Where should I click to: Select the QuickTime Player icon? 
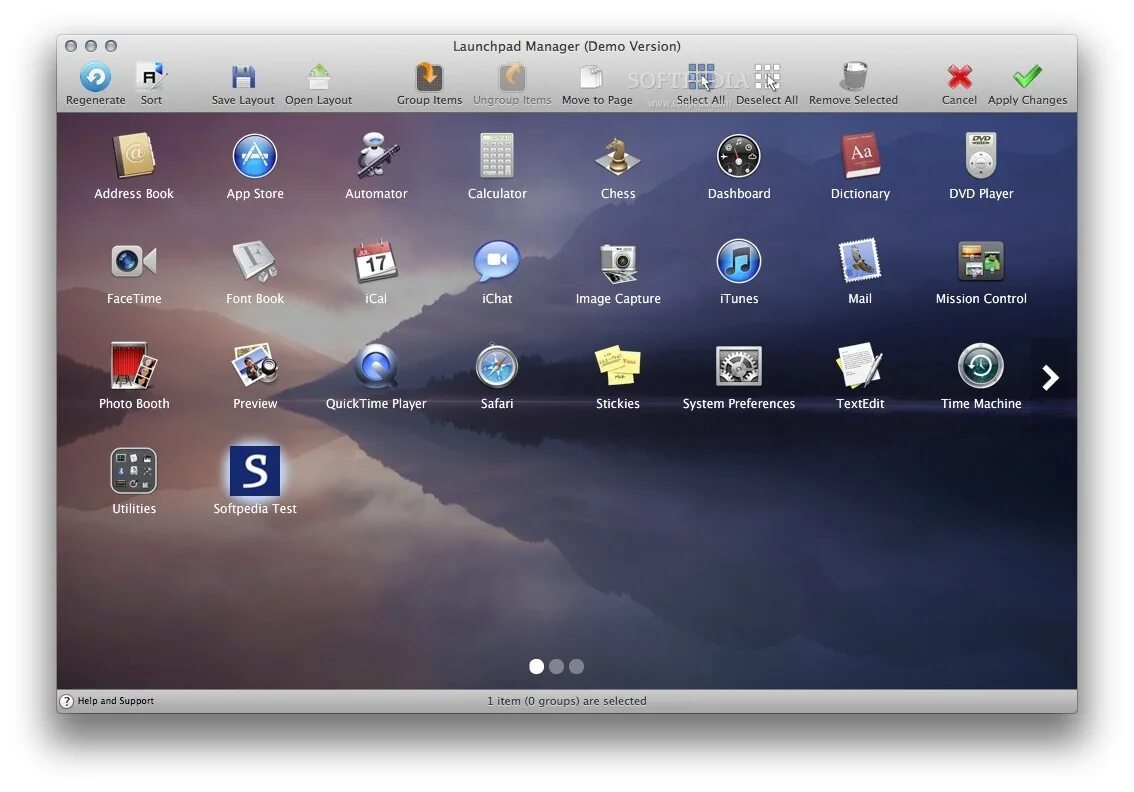pos(376,365)
